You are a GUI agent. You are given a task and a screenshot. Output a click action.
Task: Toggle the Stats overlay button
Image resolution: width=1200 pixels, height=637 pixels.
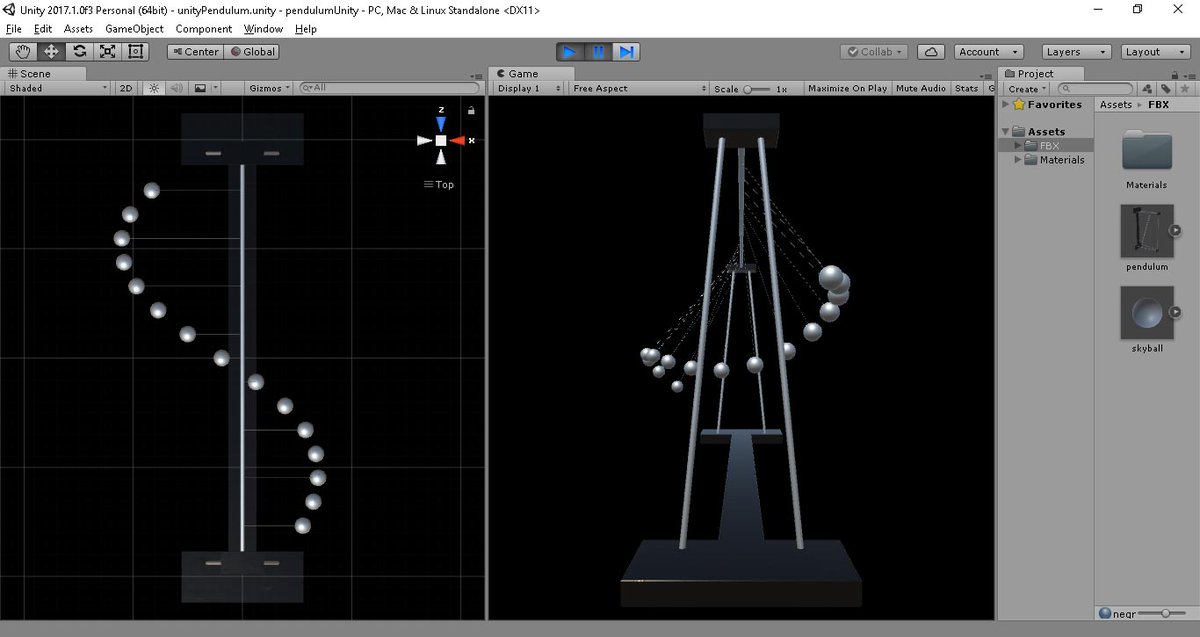[966, 88]
